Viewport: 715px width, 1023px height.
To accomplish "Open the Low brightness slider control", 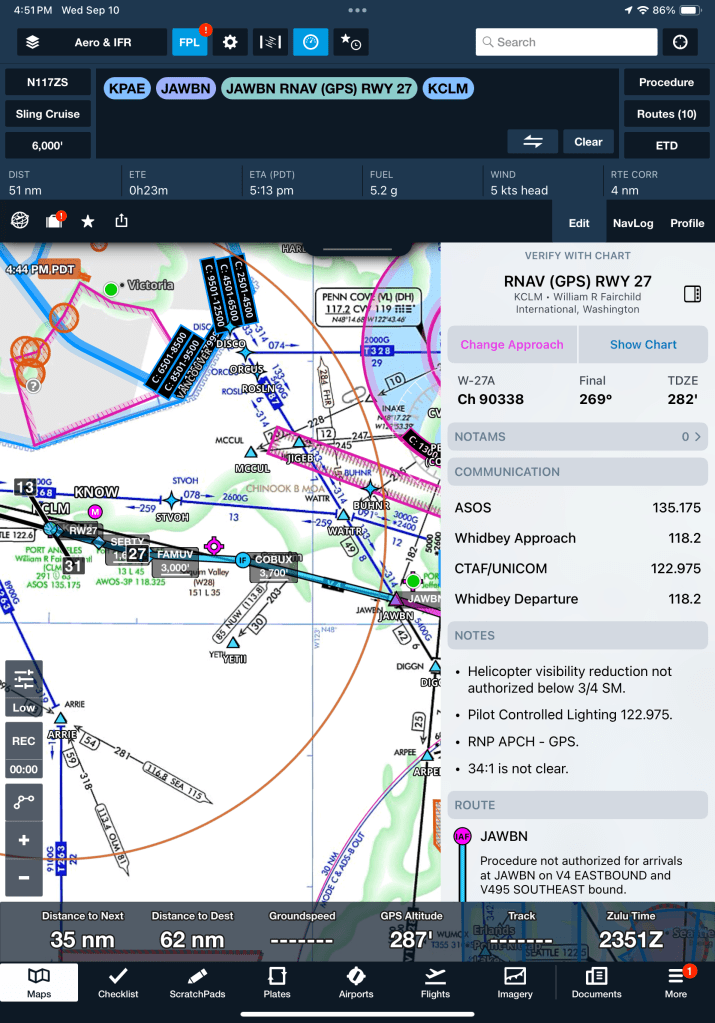I will pos(24,688).
